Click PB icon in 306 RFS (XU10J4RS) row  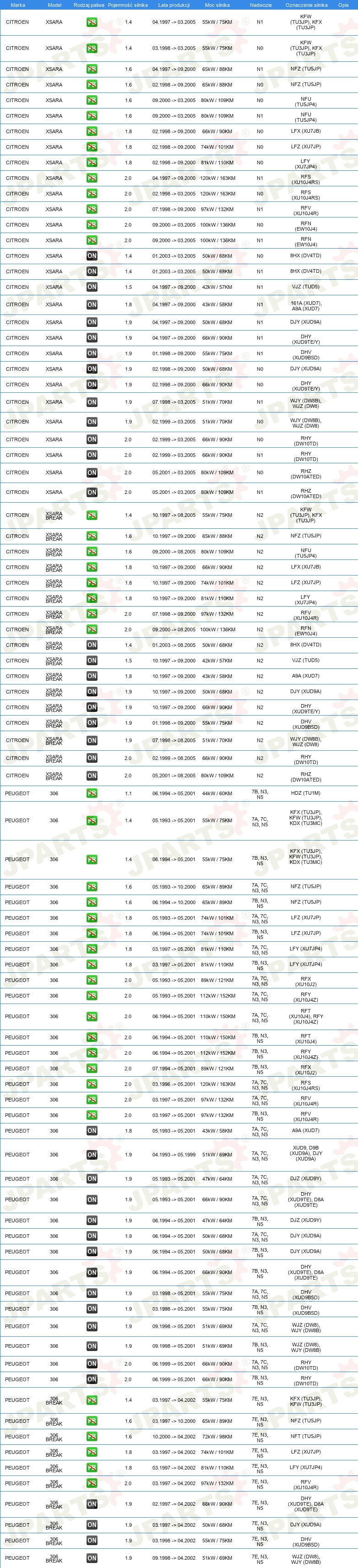pyautogui.click(x=92, y=1084)
